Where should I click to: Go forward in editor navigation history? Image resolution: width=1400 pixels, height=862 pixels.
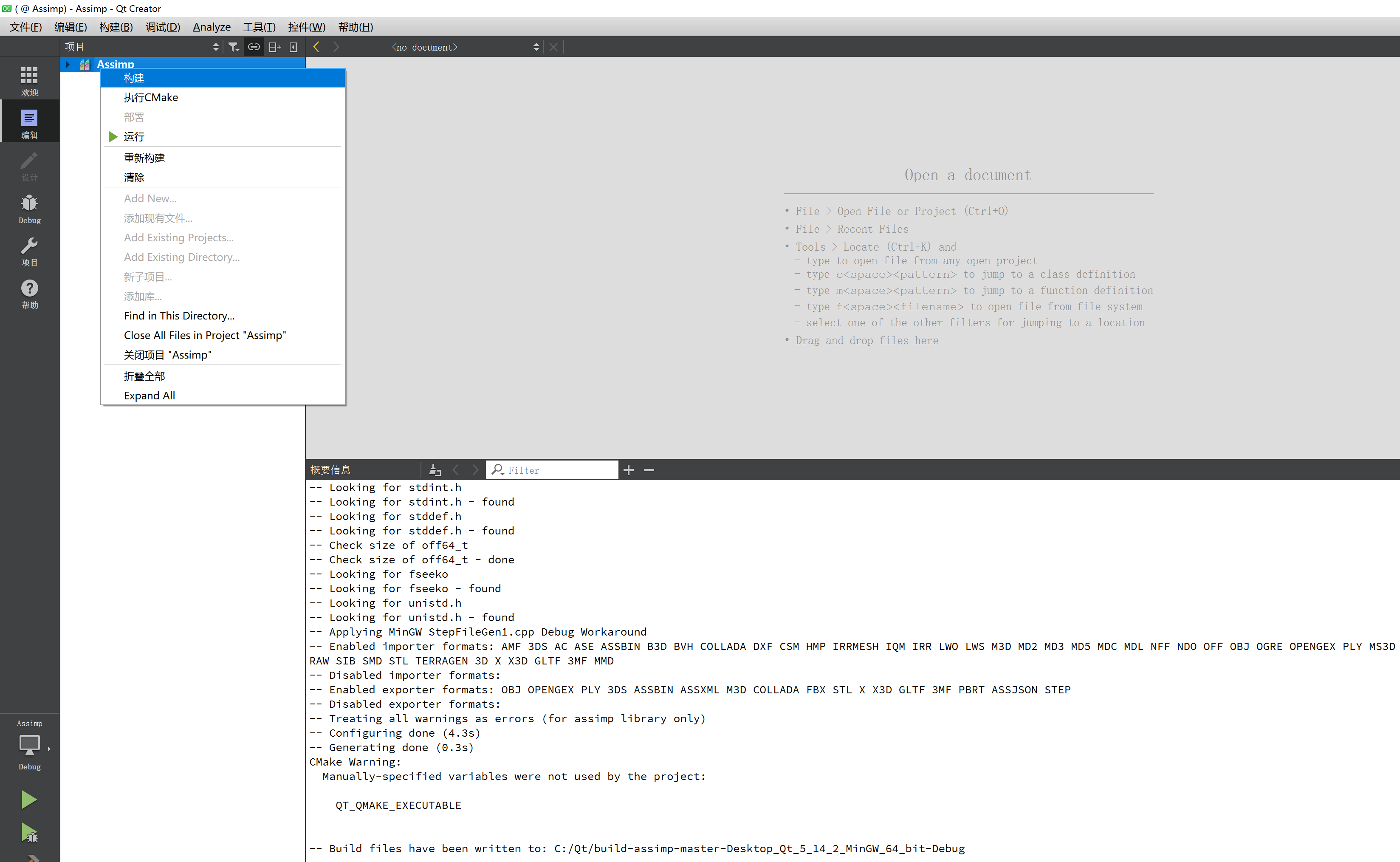[336, 47]
